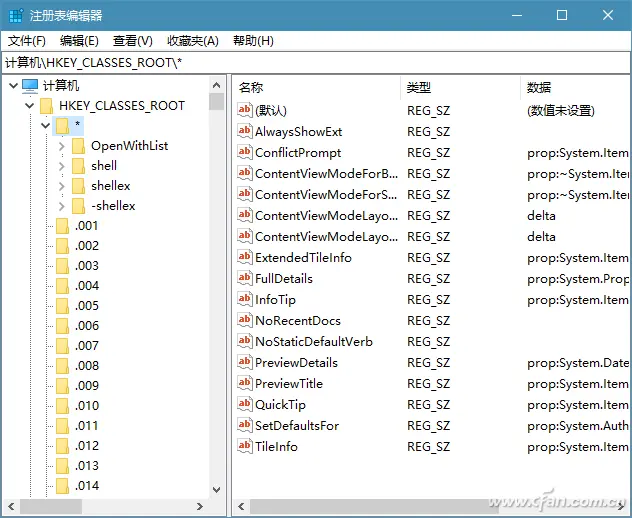Open the 帮助(H) menu
The width and height of the screenshot is (632, 518).
pos(253,41)
